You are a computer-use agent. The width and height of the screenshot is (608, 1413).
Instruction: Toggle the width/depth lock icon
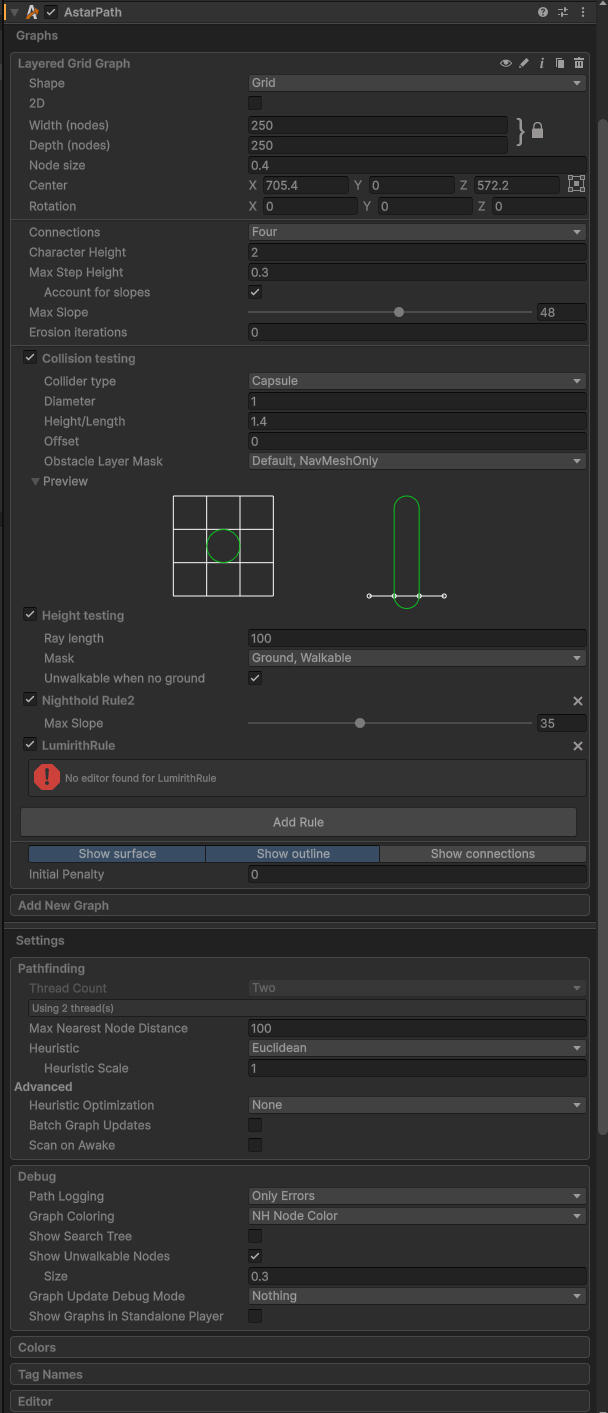click(x=537, y=131)
